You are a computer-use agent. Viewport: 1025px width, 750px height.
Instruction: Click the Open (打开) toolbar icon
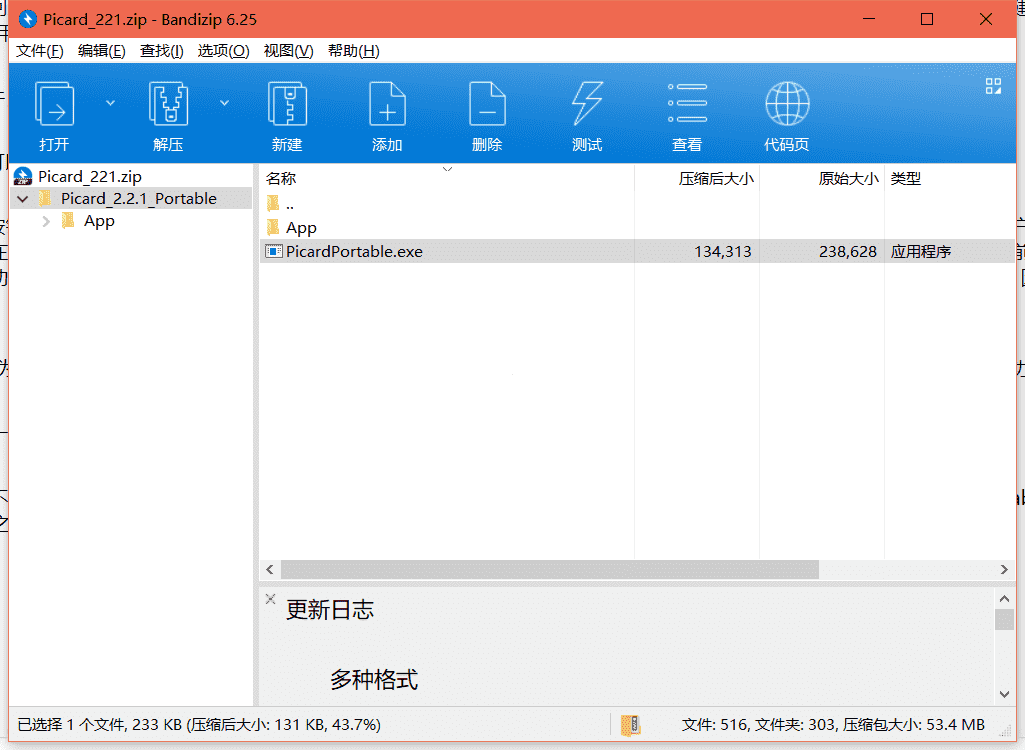coord(54,103)
